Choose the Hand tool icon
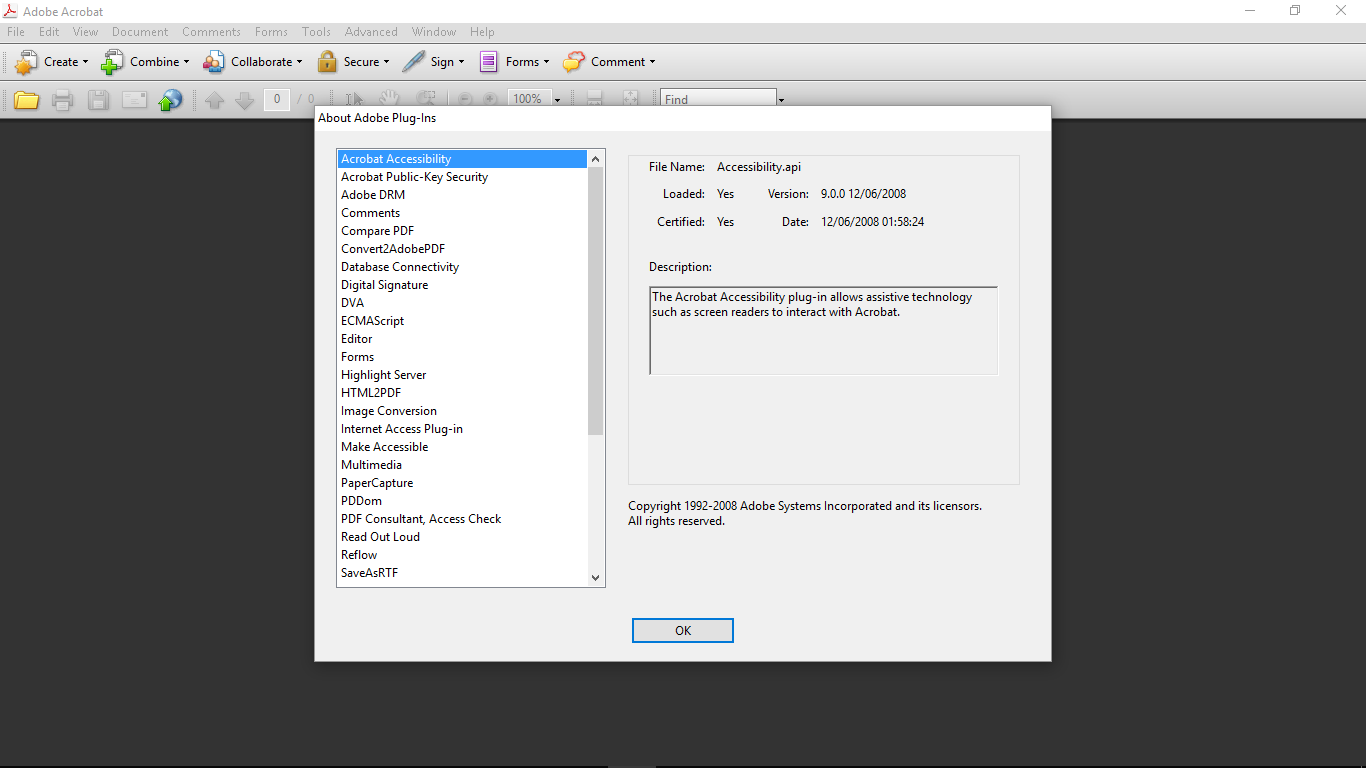Image resolution: width=1366 pixels, height=768 pixels. [x=389, y=98]
